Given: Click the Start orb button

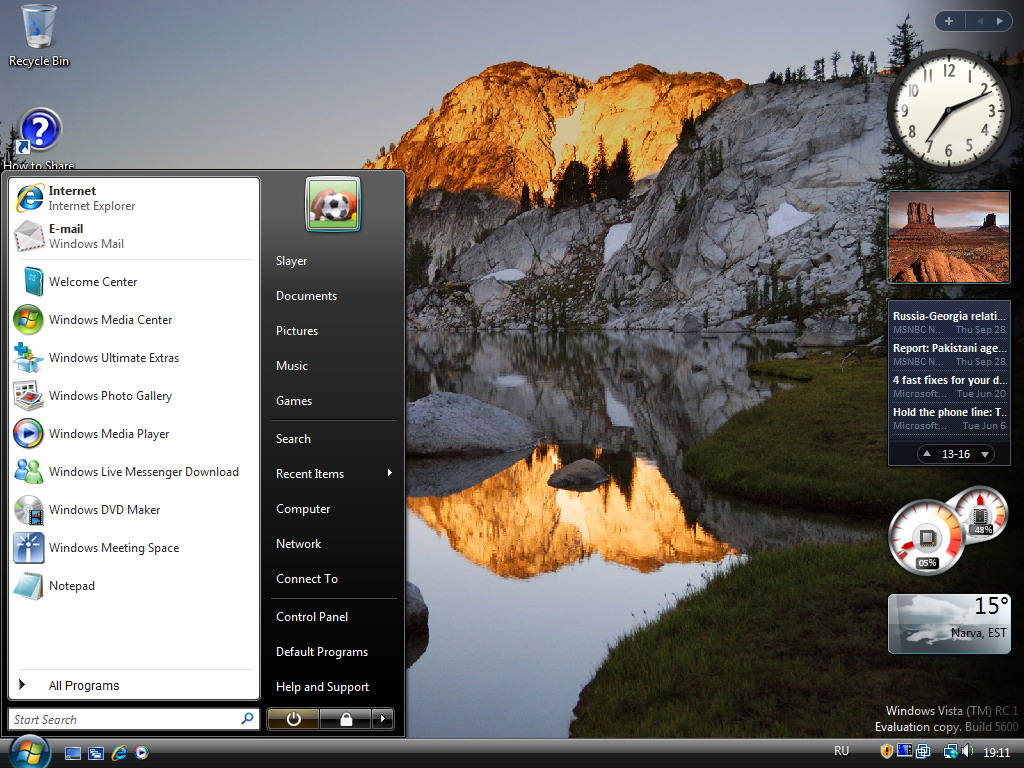Looking at the screenshot, I should [29, 751].
